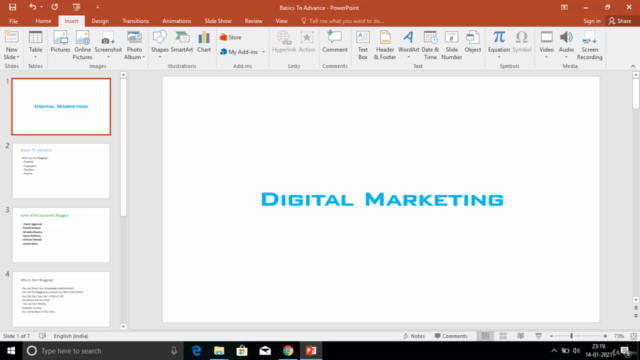Insert a Chart
The height and width of the screenshot is (360, 640).
tap(204, 42)
